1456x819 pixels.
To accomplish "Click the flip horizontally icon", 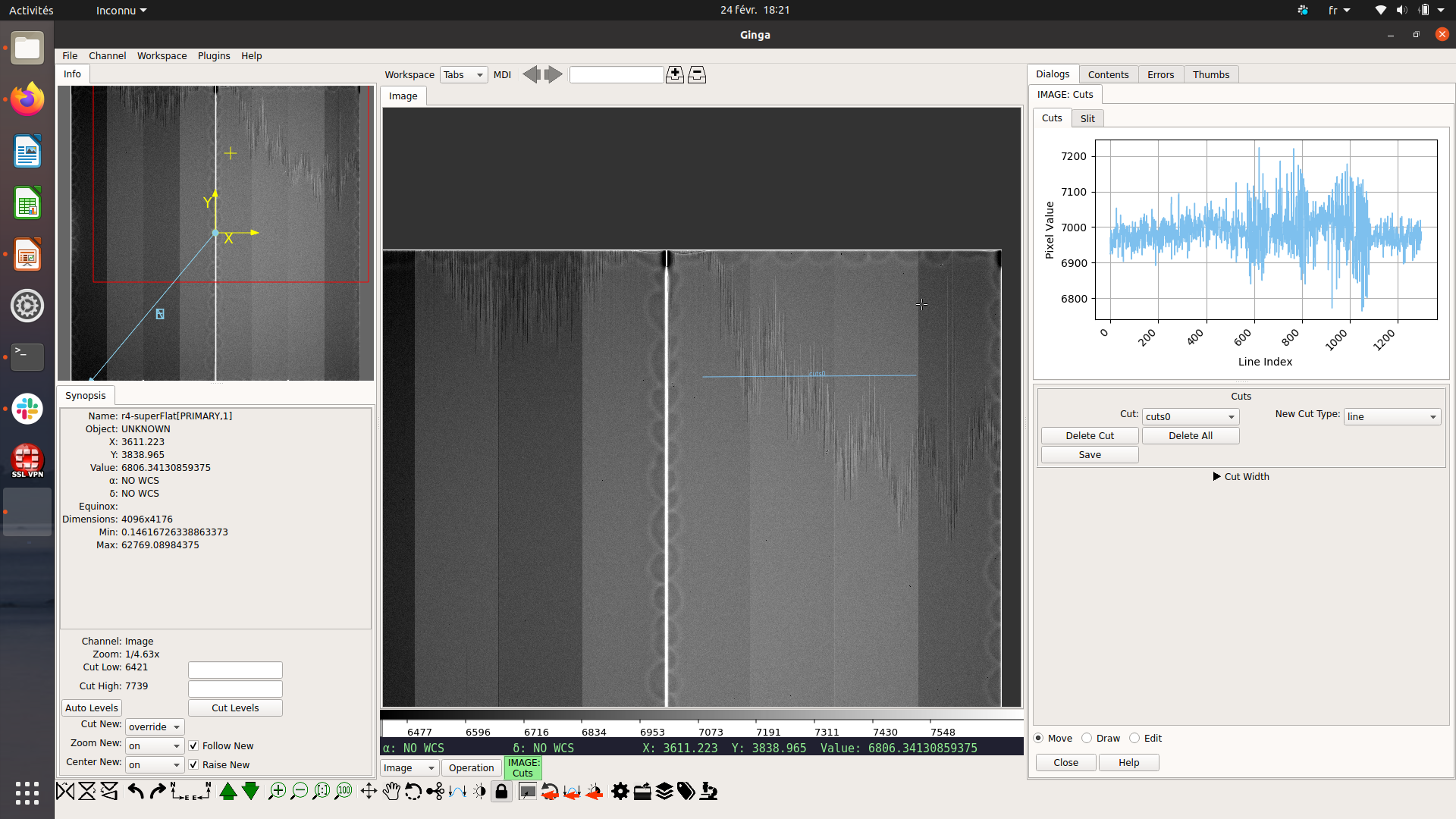I will coord(66,792).
